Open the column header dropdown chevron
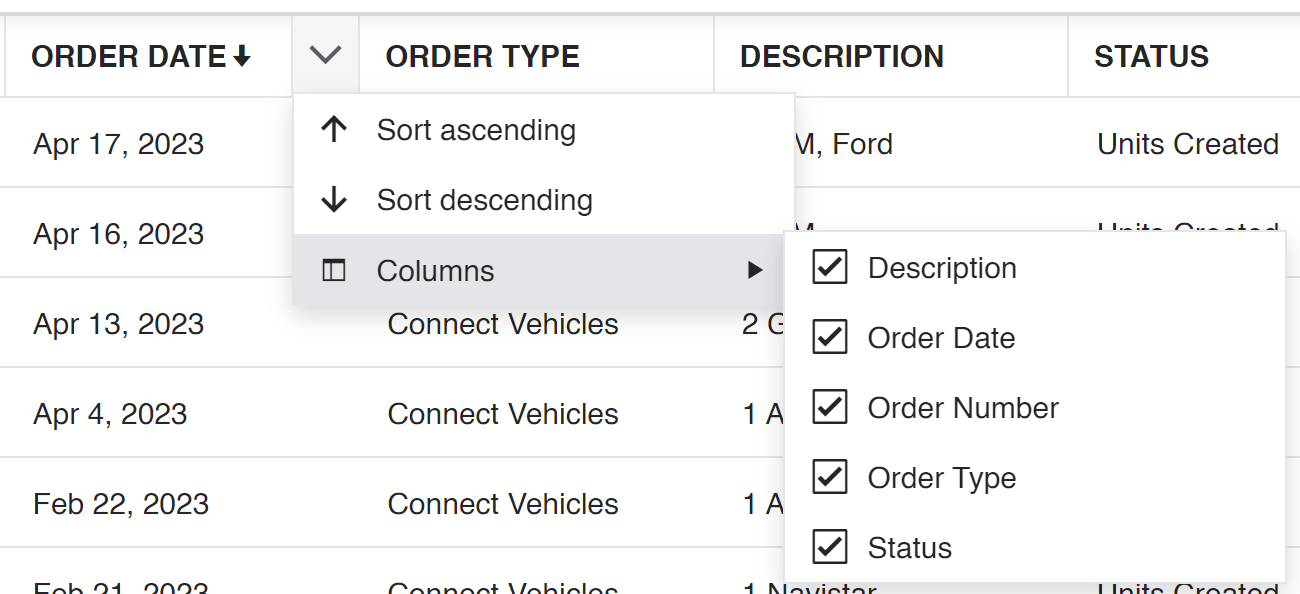This screenshot has height=594, width=1300. coord(325,55)
